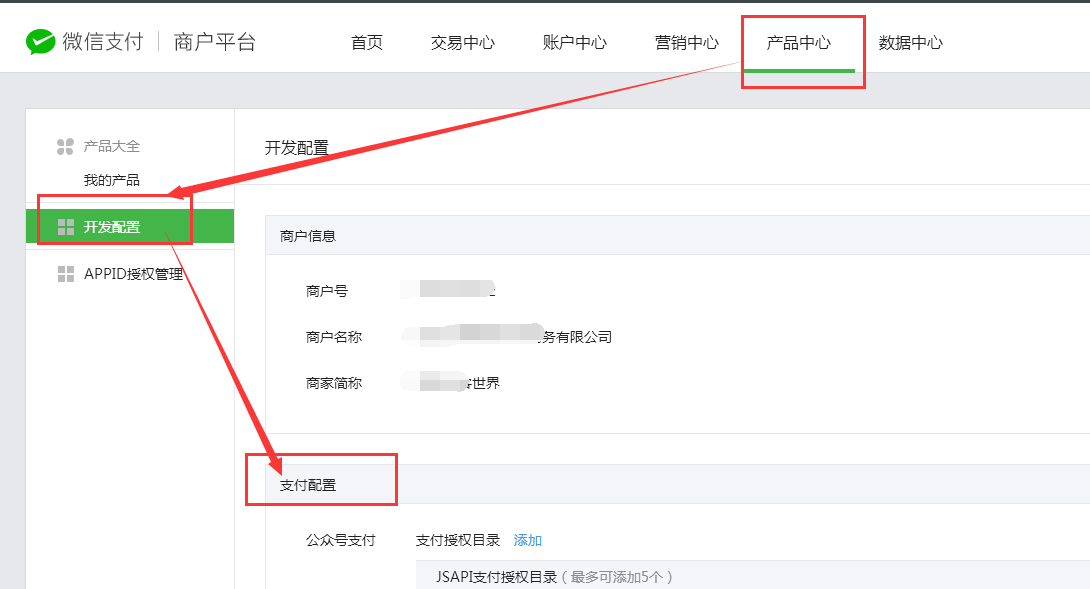This screenshot has width=1090, height=589.
Task: Select the 产品中心 tab
Action: (x=799, y=42)
